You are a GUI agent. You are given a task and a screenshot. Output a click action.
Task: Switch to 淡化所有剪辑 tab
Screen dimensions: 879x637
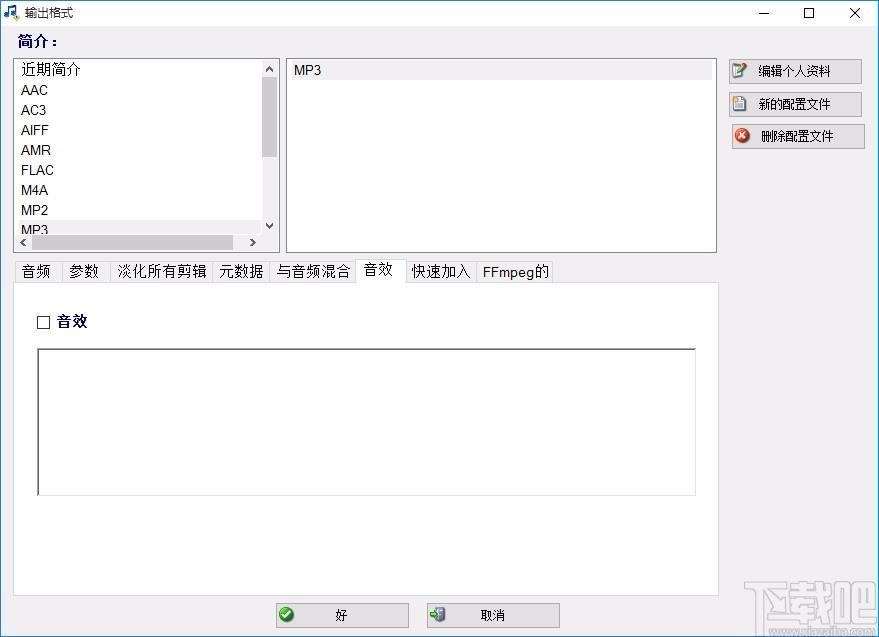pos(161,272)
